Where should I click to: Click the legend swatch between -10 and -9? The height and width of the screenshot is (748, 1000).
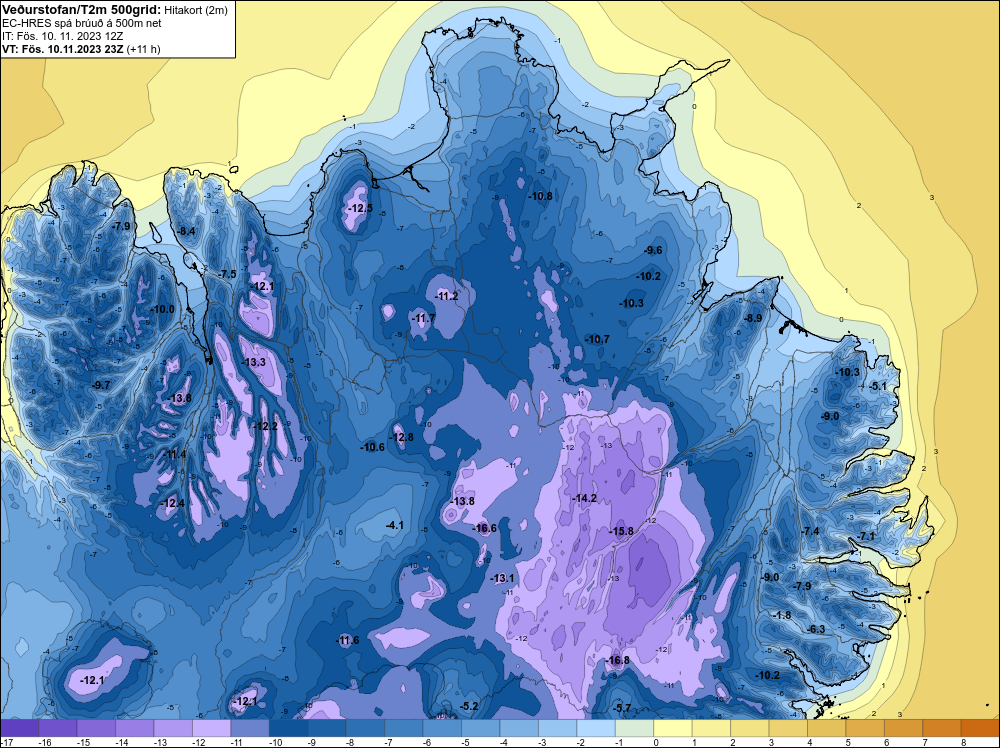(288, 727)
